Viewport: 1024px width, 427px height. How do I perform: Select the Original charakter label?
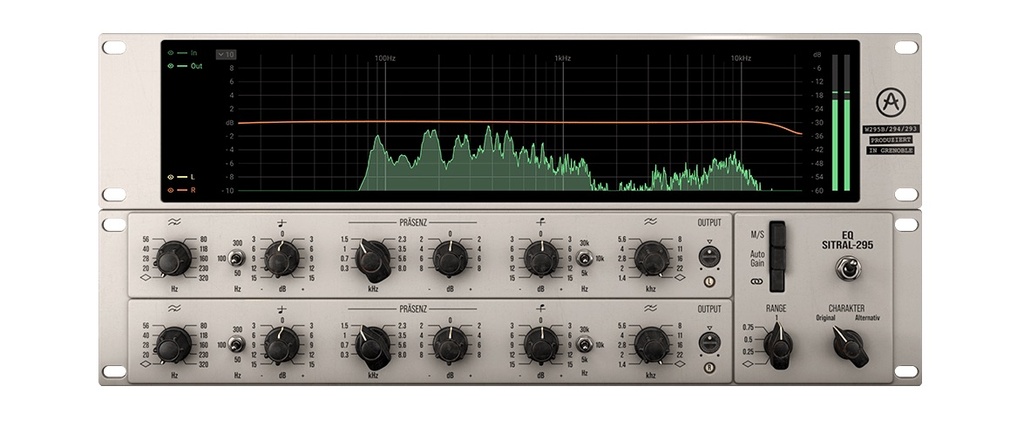click(825, 318)
